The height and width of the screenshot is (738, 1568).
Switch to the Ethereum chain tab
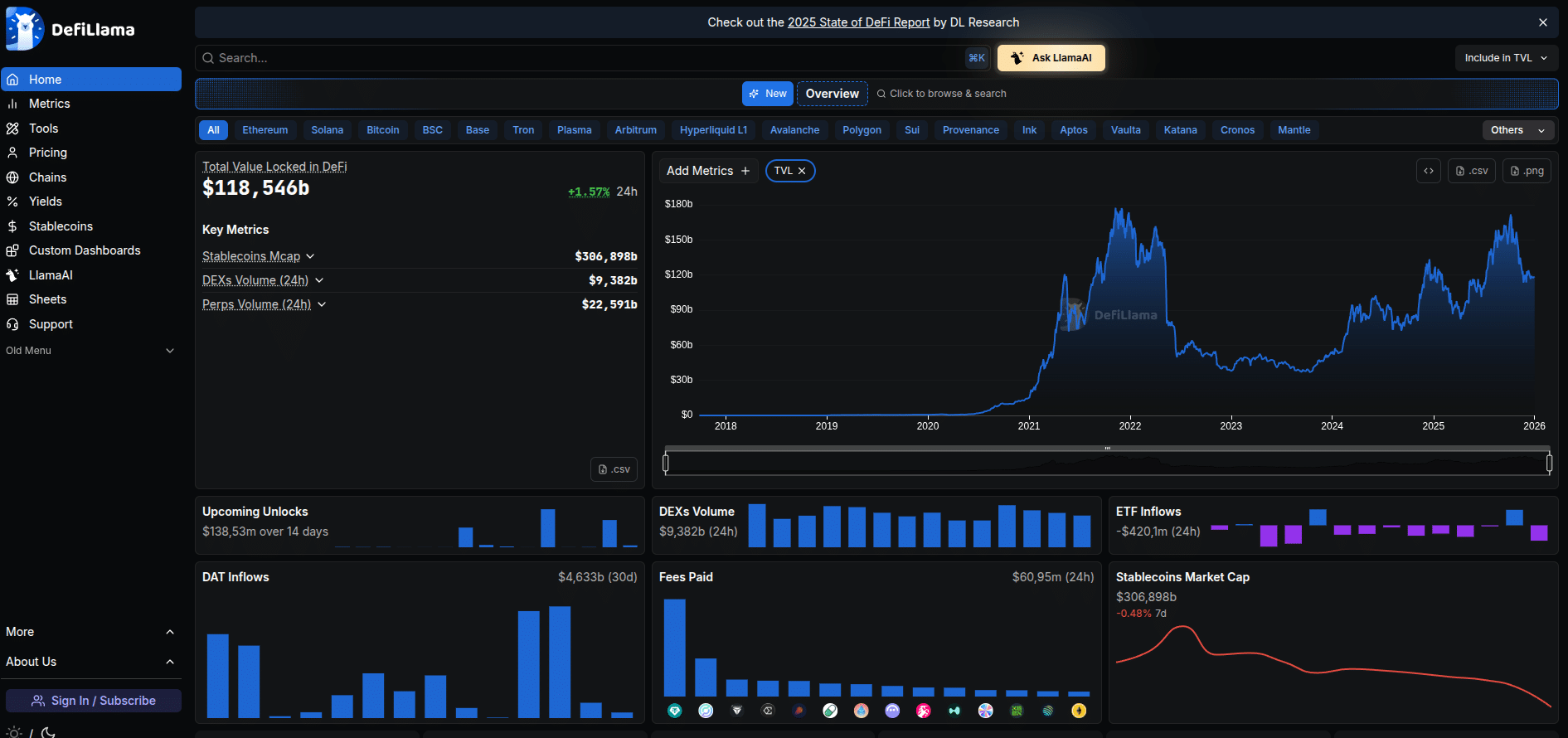[x=265, y=130]
